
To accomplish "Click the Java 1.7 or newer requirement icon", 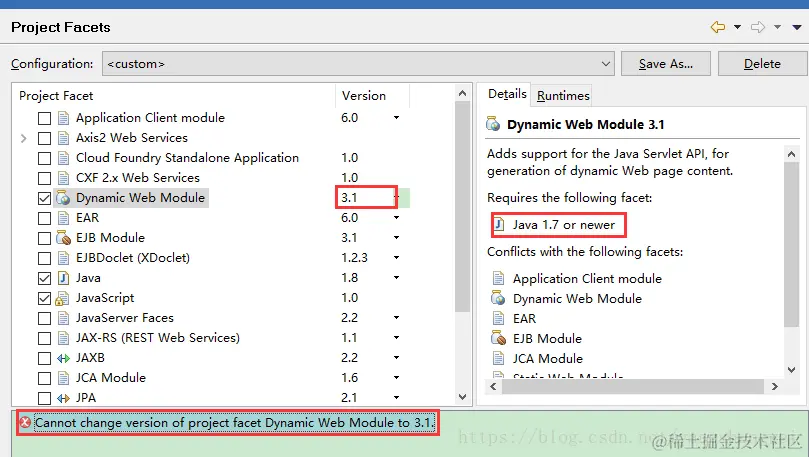I will (x=499, y=224).
